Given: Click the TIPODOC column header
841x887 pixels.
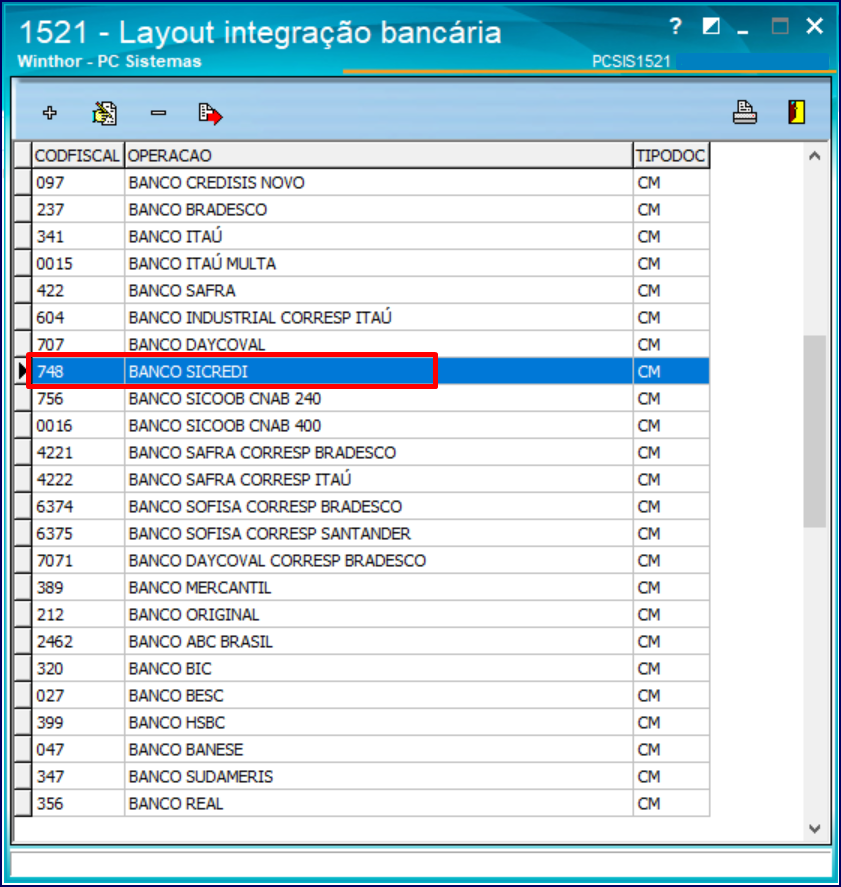Looking at the screenshot, I should [671, 155].
